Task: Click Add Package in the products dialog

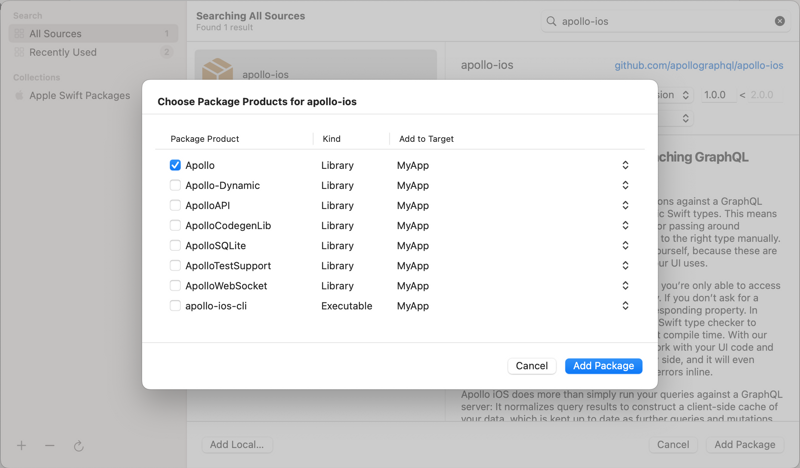Action: point(604,366)
